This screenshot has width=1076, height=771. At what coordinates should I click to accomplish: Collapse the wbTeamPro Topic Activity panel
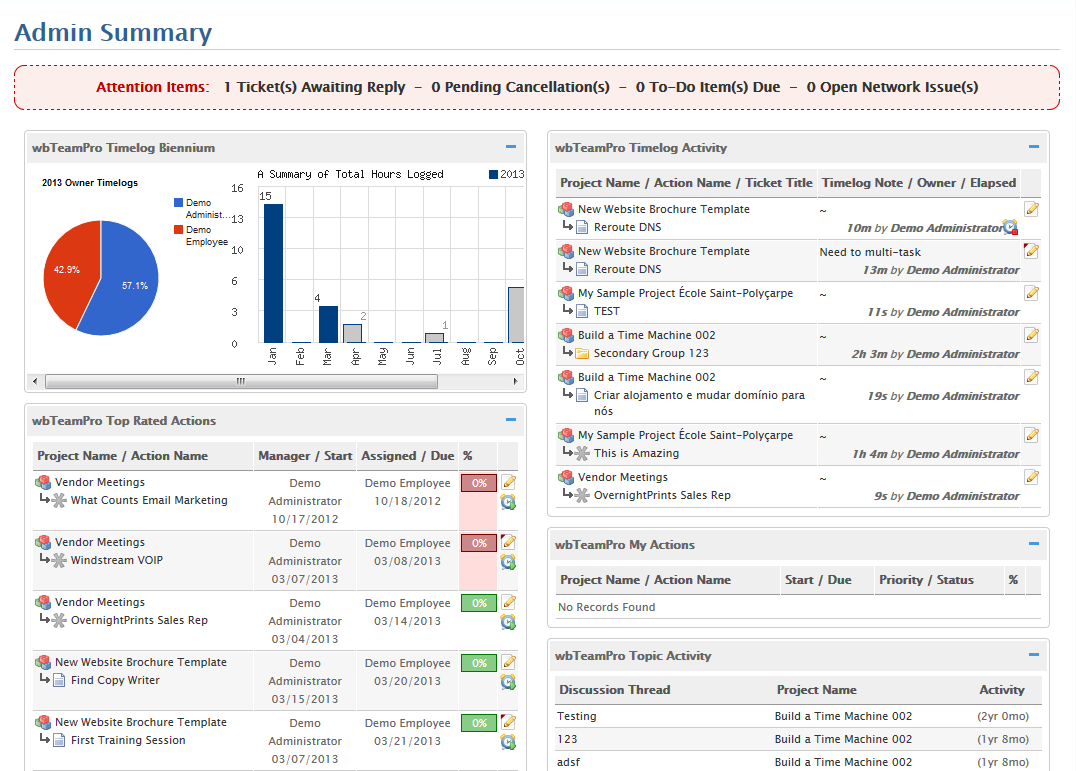point(1034,655)
